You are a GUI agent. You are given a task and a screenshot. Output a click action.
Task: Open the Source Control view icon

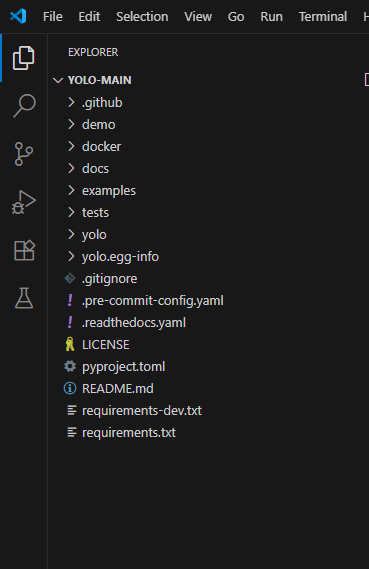[x=24, y=154]
